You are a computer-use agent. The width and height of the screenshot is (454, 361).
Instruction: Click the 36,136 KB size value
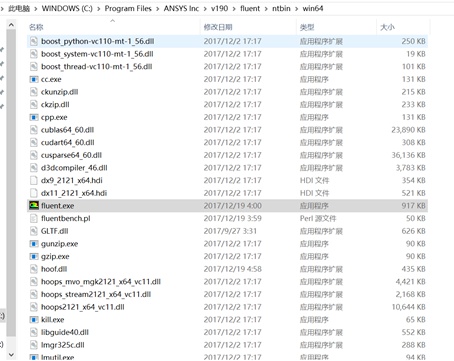point(408,155)
